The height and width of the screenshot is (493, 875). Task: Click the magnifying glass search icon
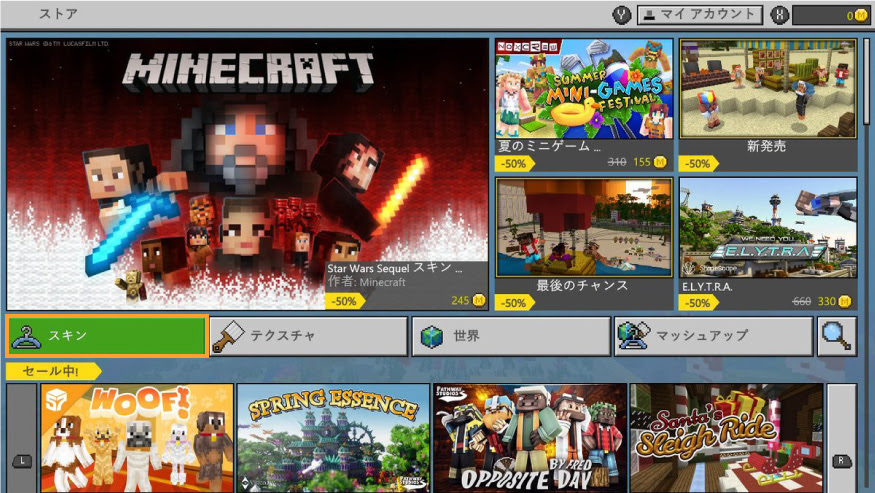coord(836,336)
